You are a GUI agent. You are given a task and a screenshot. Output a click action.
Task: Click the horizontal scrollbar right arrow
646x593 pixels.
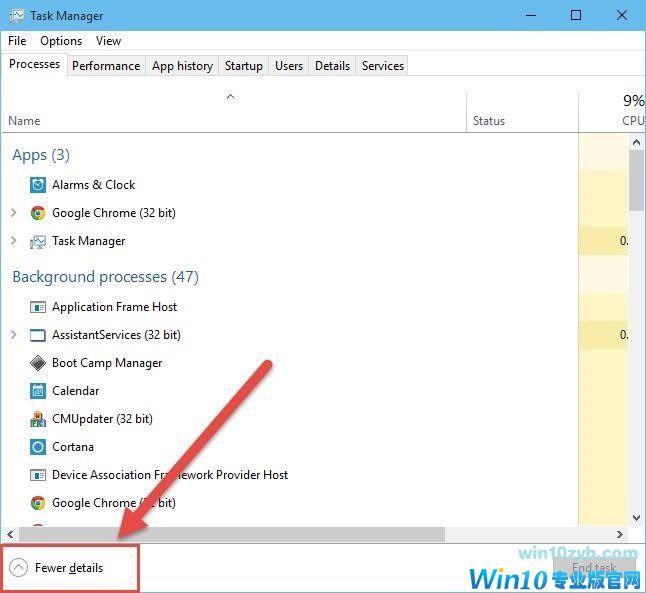coord(619,534)
